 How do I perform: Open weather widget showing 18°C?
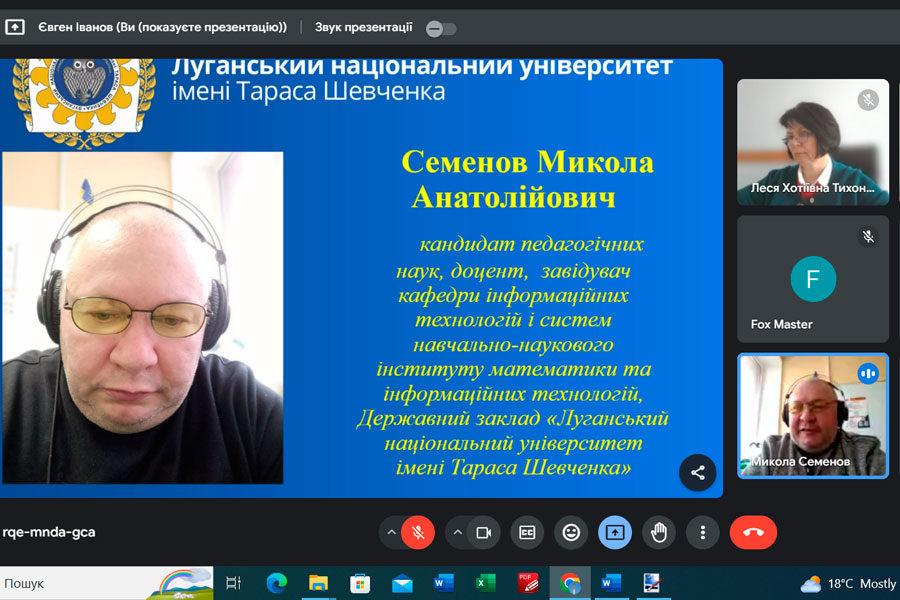pyautogui.click(x=848, y=584)
